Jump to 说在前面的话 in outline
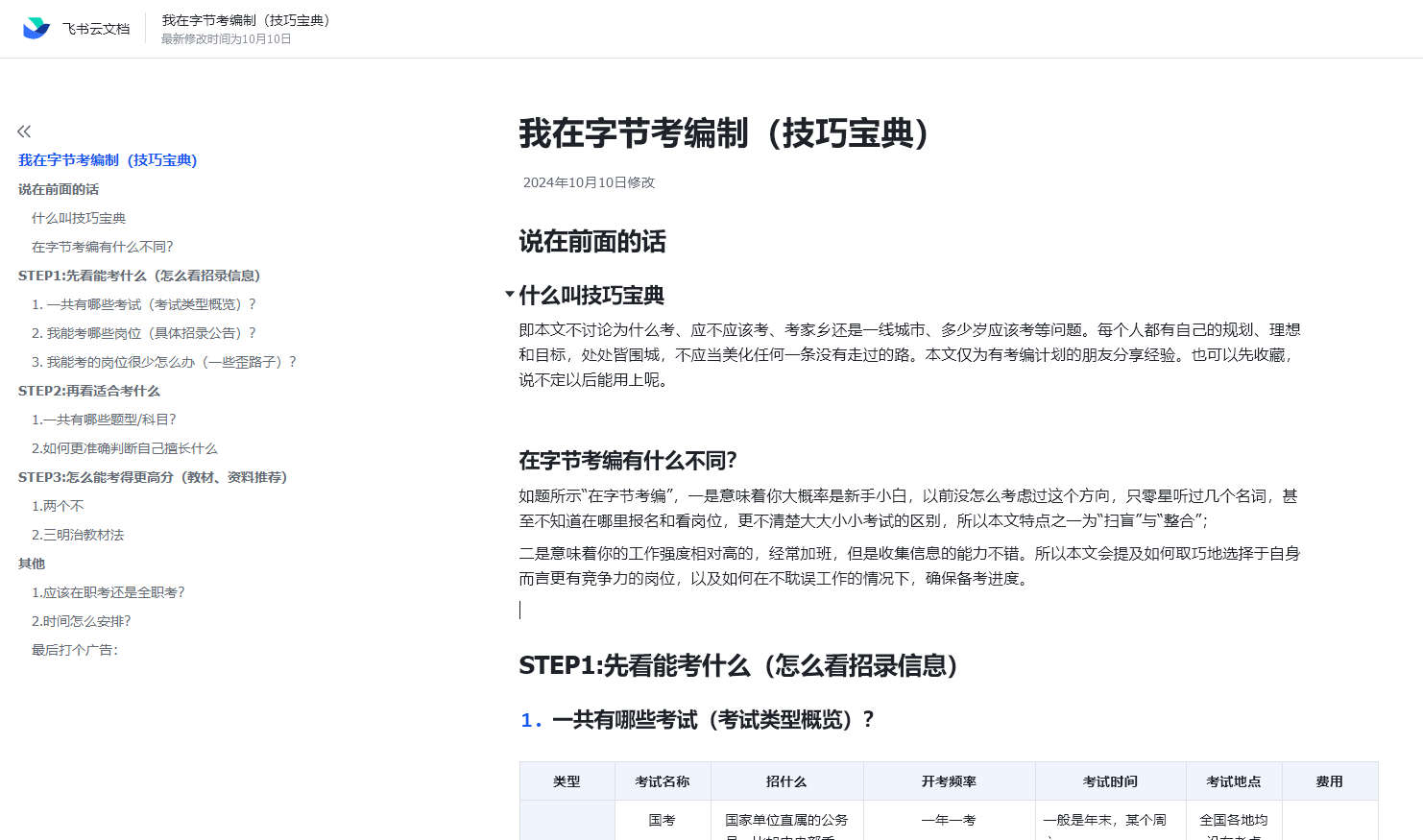The height and width of the screenshot is (840, 1423). tap(59, 189)
